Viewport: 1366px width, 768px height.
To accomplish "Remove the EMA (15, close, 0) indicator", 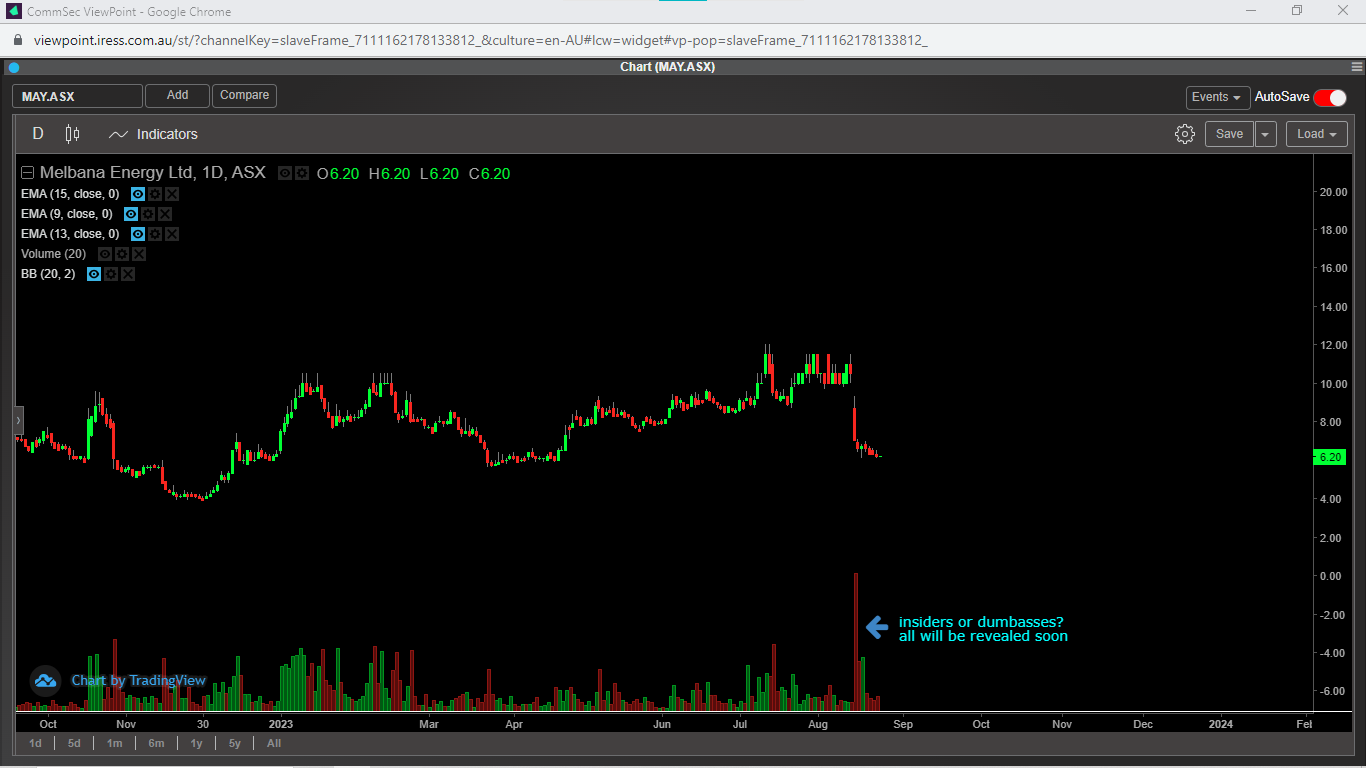I will click(x=172, y=194).
